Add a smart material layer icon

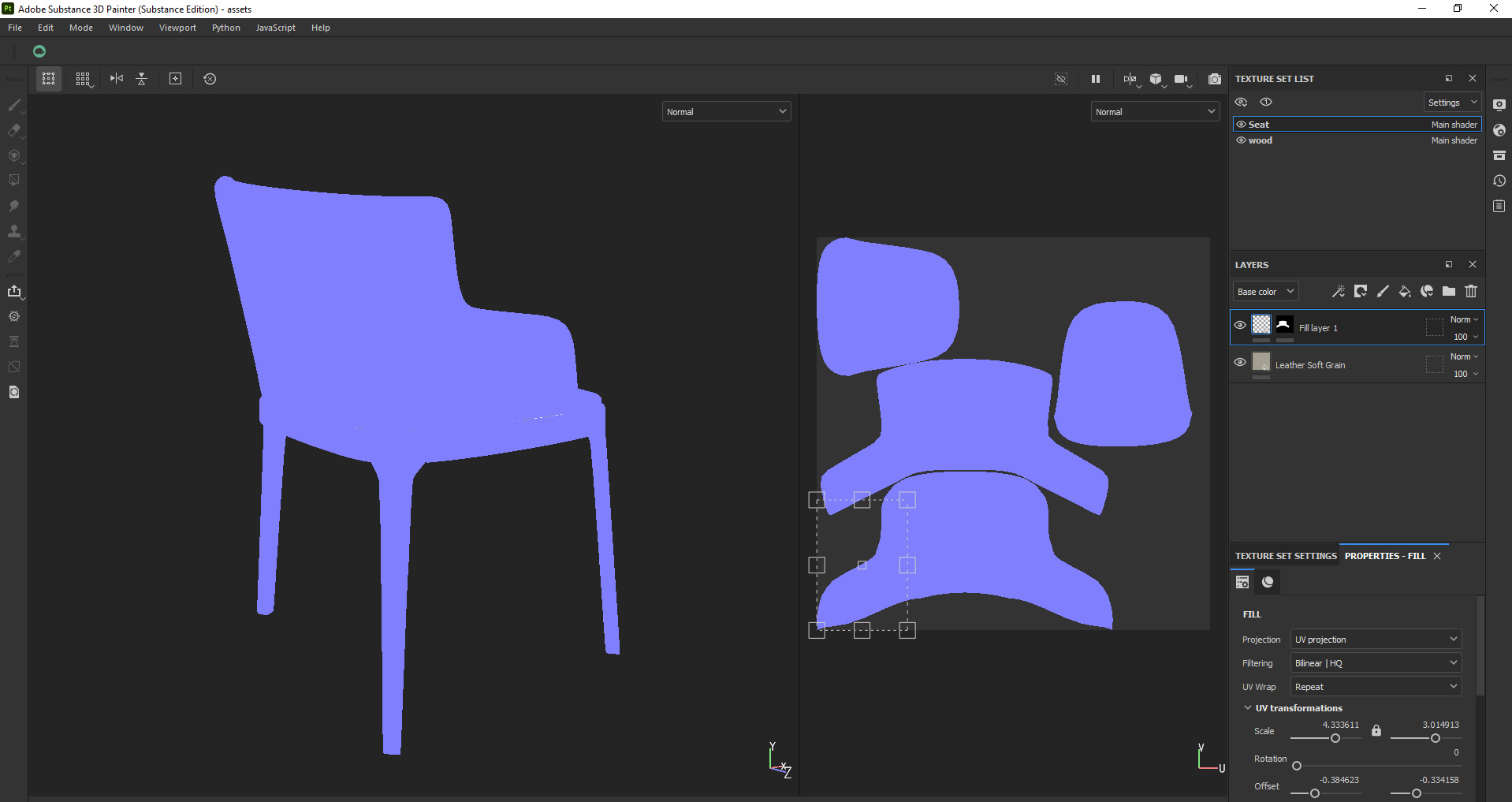pyautogui.click(x=1427, y=292)
